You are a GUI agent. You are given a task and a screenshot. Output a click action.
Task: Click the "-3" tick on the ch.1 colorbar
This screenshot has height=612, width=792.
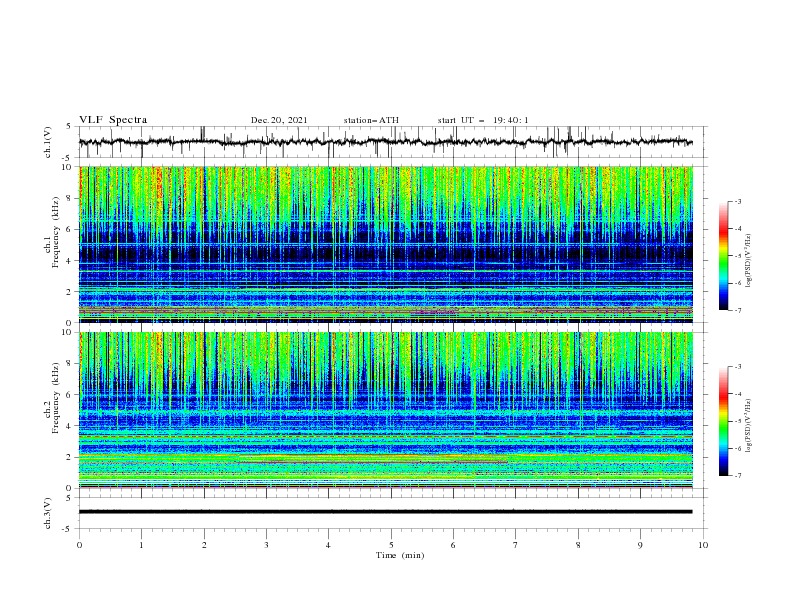tap(738, 201)
